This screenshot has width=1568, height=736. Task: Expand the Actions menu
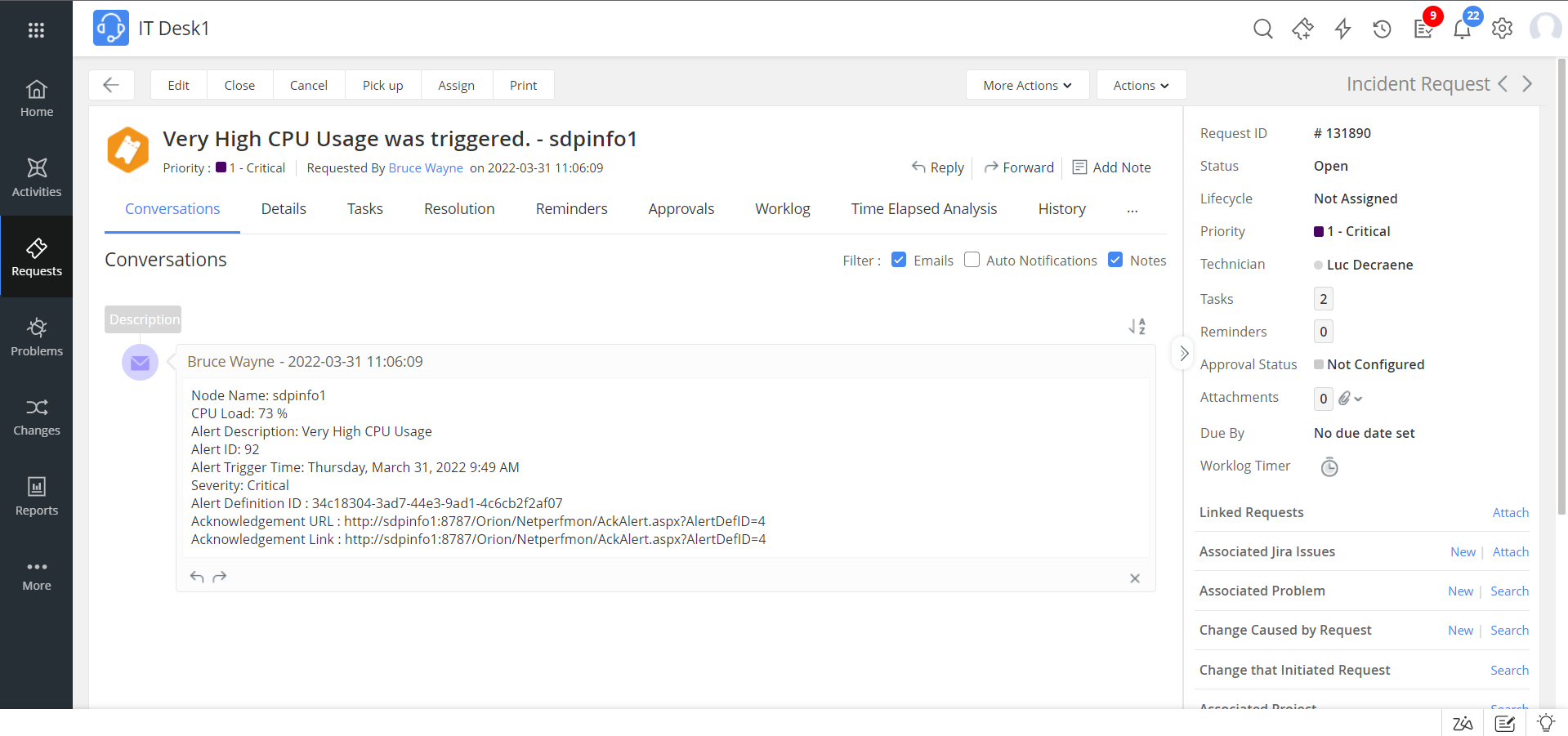pyautogui.click(x=1141, y=84)
